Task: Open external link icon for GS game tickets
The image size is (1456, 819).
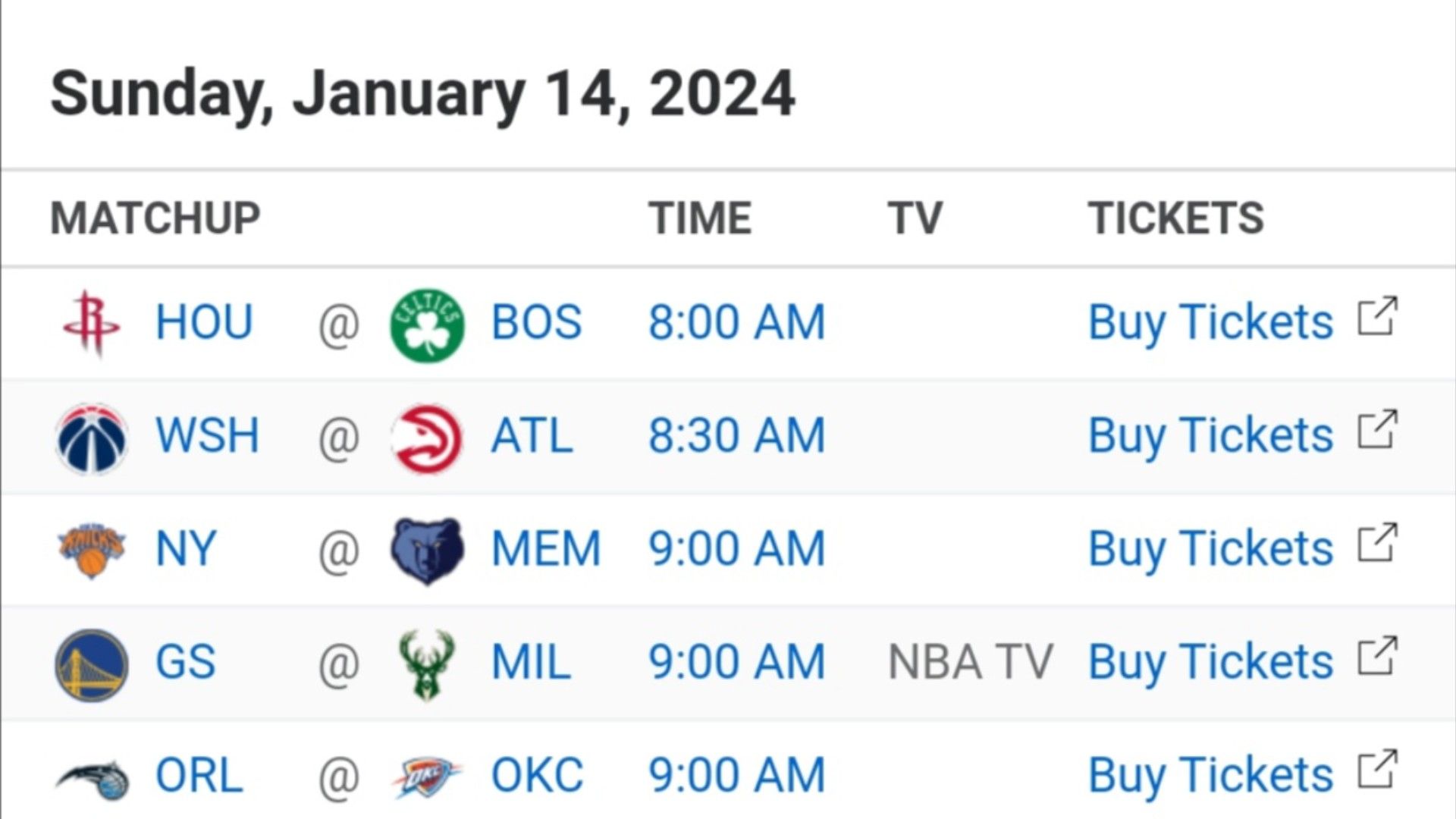Action: coord(1377,656)
